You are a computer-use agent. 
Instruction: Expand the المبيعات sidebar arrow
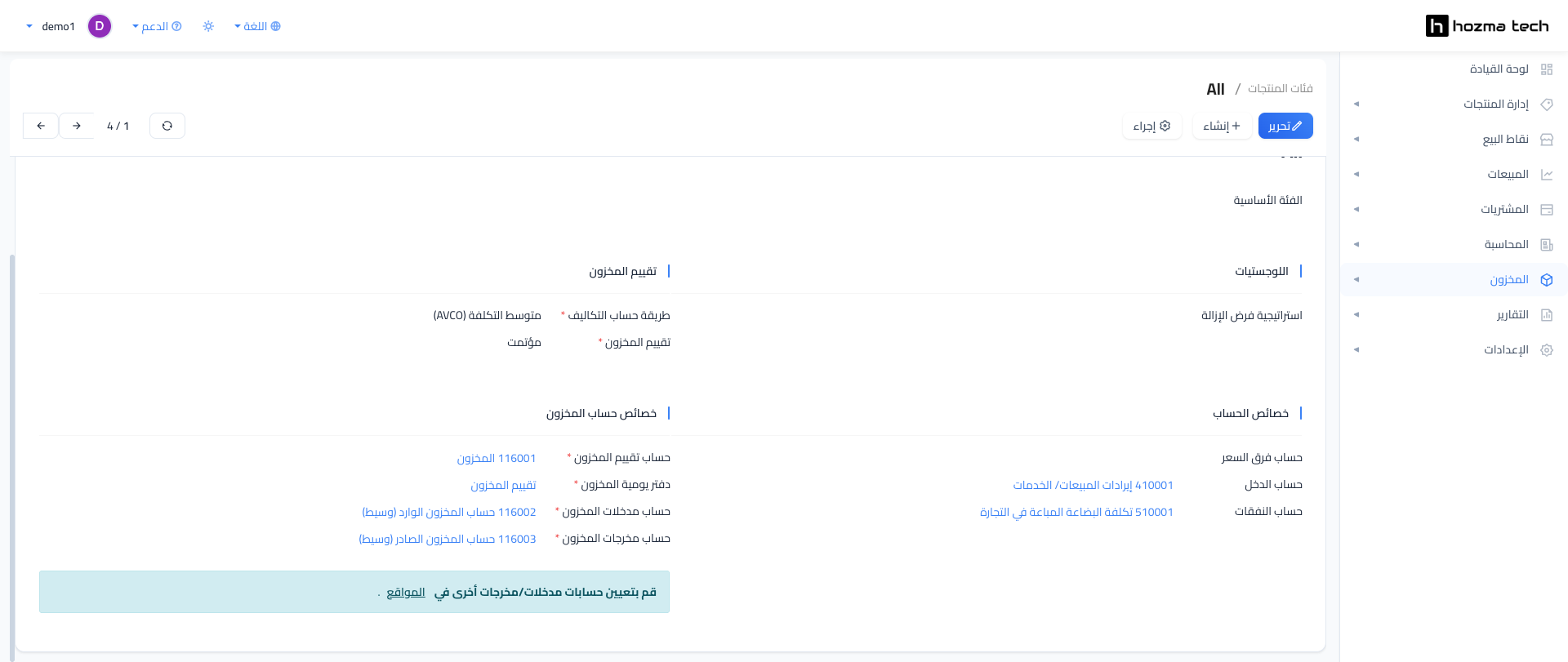pos(1356,175)
